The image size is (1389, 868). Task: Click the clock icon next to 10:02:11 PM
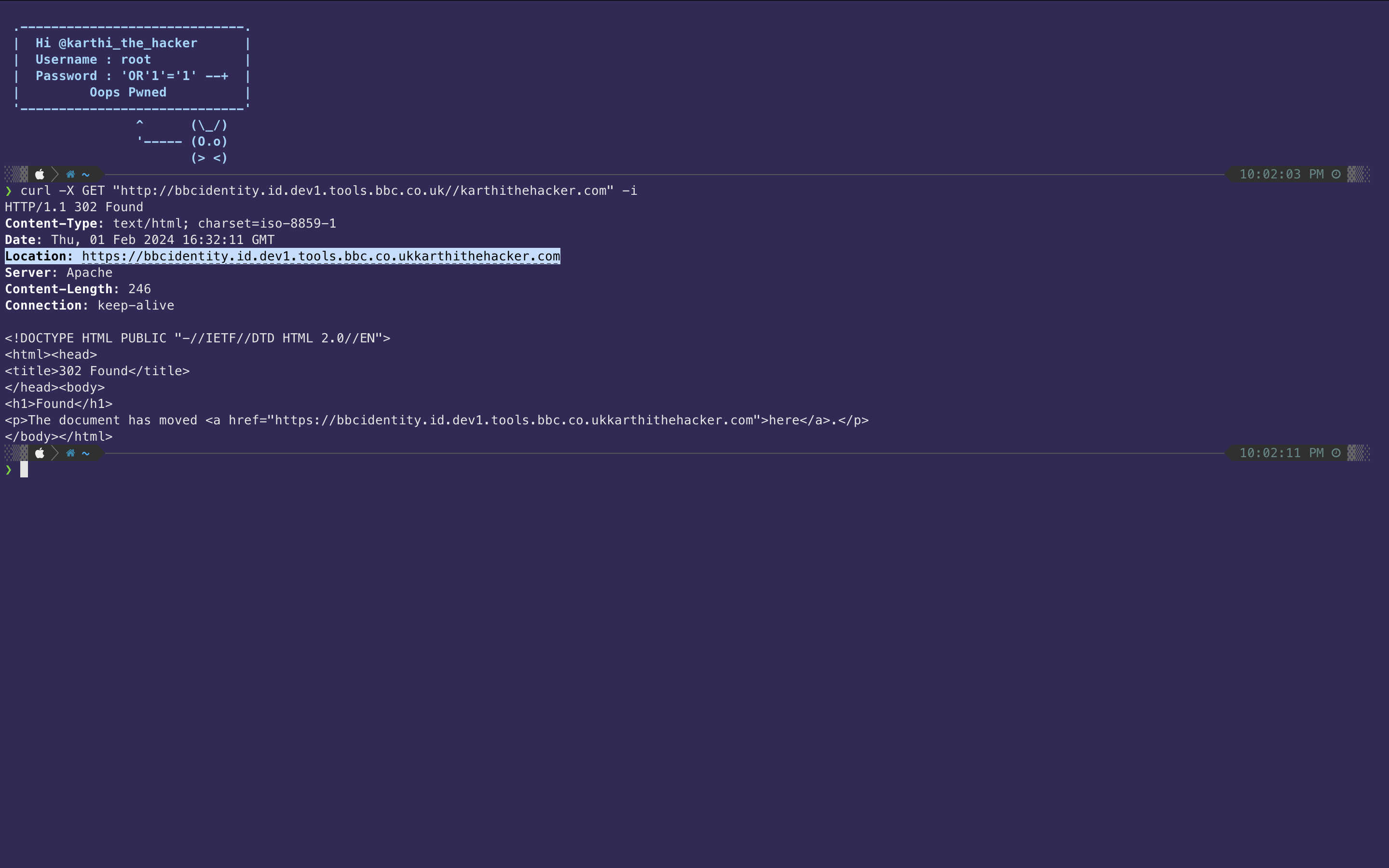(x=1335, y=453)
